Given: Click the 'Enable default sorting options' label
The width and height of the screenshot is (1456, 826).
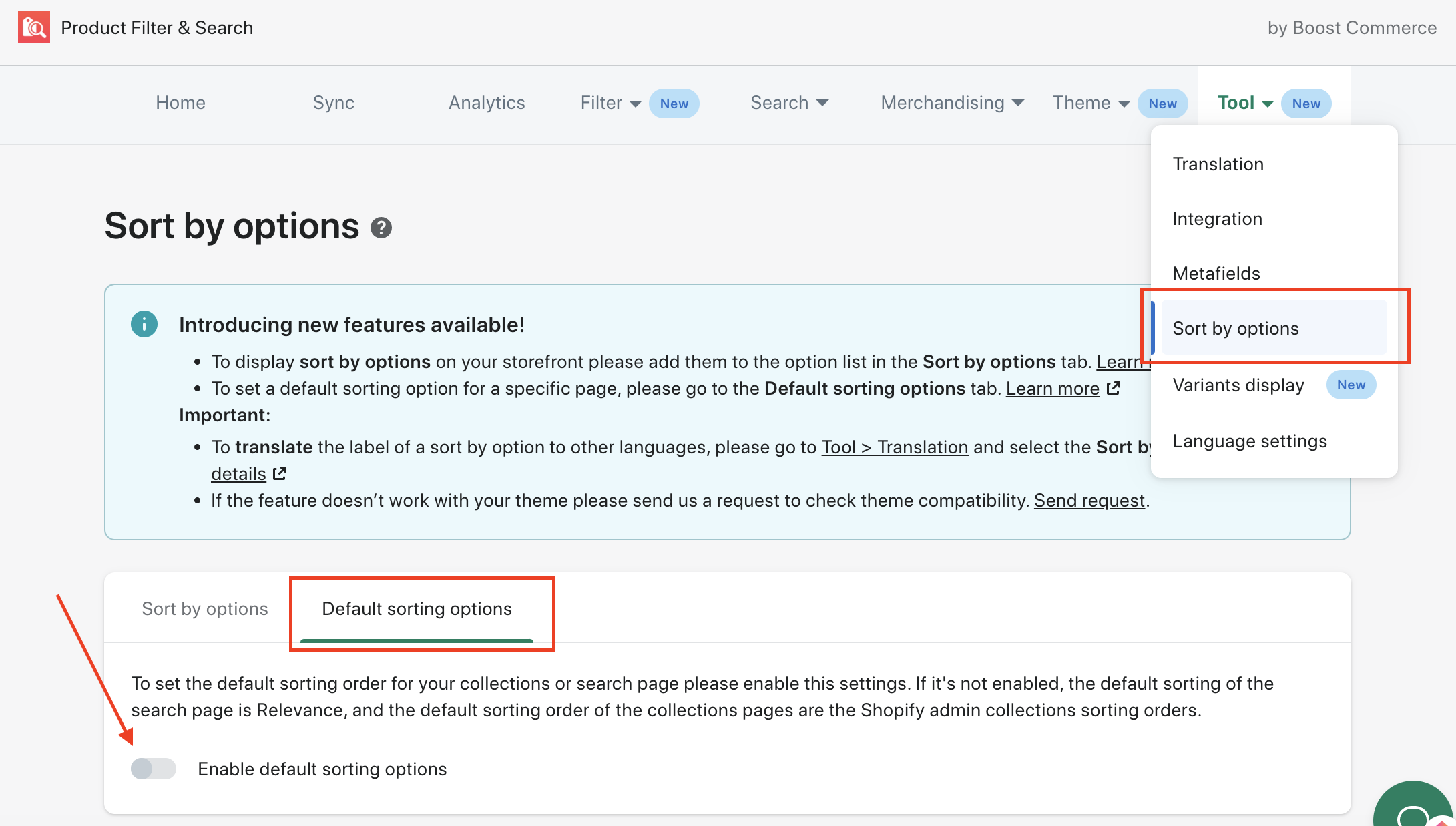Looking at the screenshot, I should pos(322,769).
